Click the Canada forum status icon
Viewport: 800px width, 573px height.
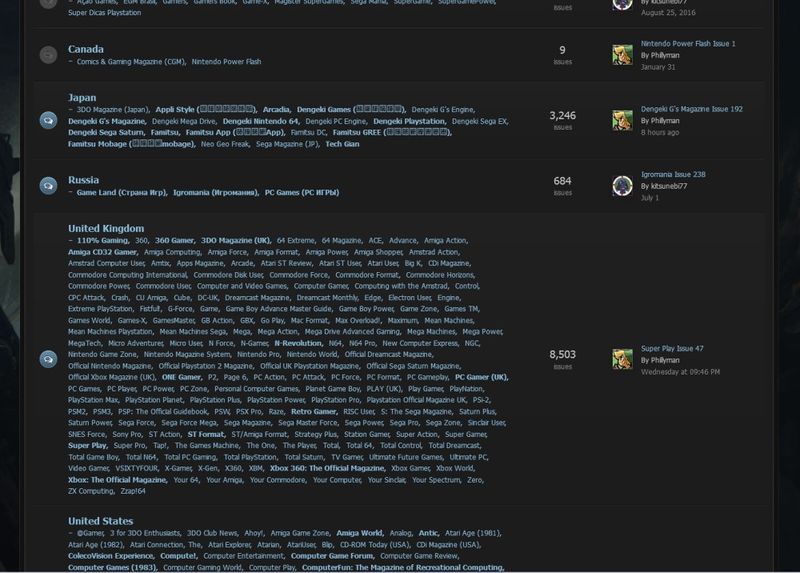(48, 55)
